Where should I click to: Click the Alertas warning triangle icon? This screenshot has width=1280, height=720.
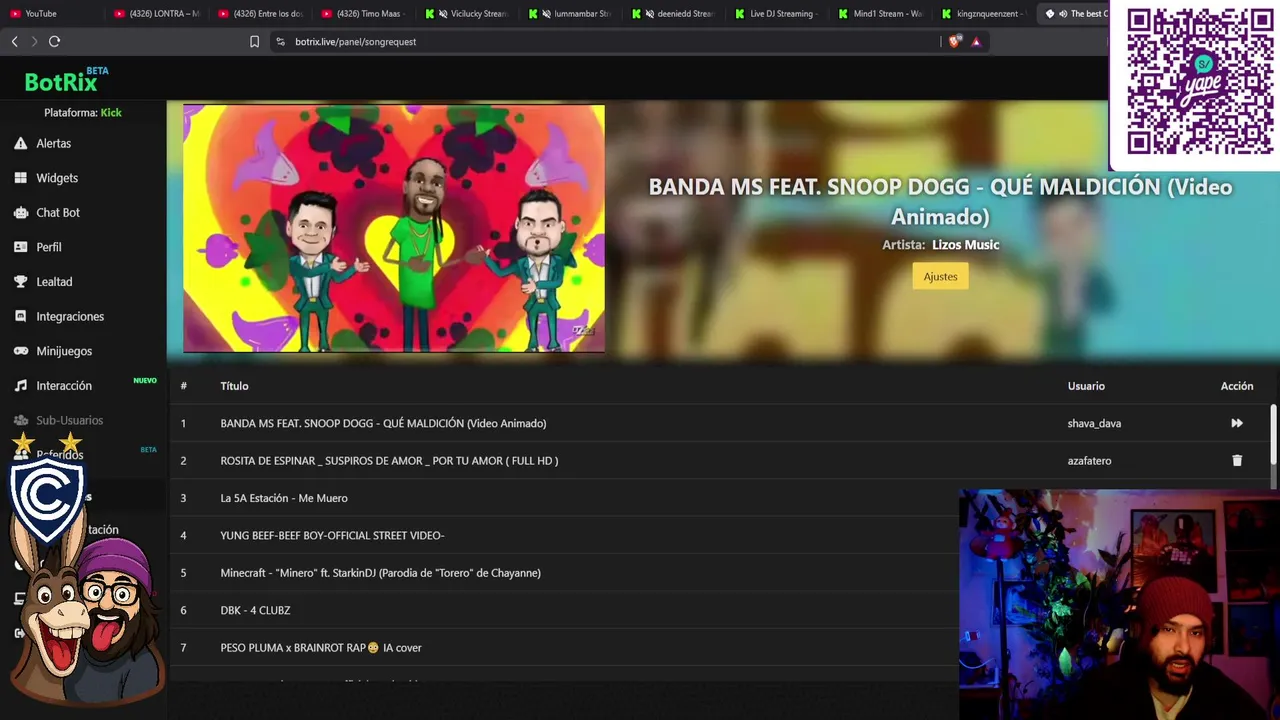pyautogui.click(x=20, y=143)
